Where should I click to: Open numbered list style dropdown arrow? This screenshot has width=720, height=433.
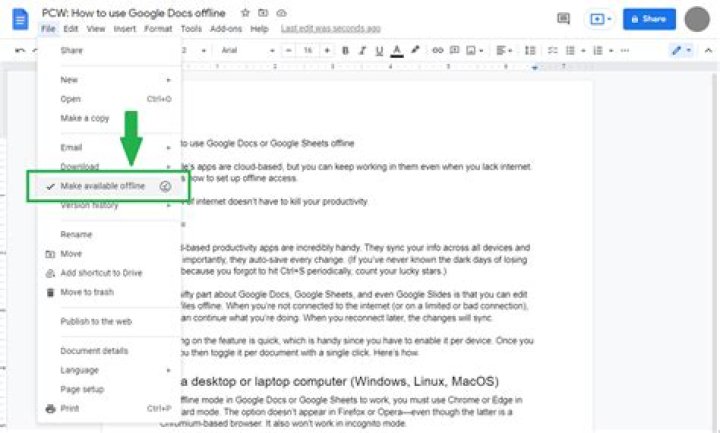tap(611, 51)
